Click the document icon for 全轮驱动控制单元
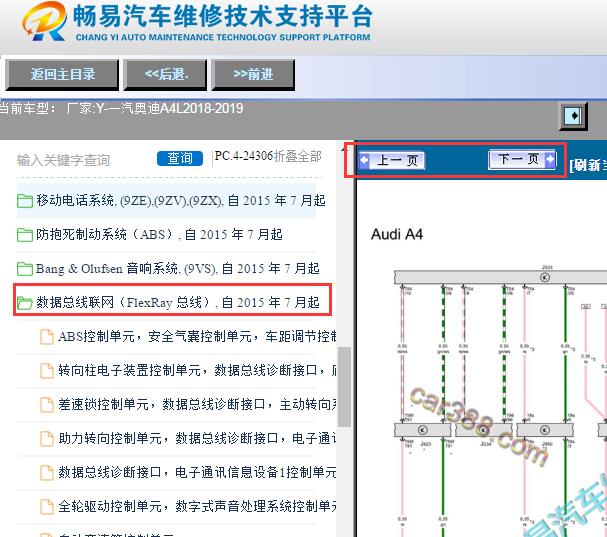Screen dimensions: 607x537 click(x=47, y=506)
